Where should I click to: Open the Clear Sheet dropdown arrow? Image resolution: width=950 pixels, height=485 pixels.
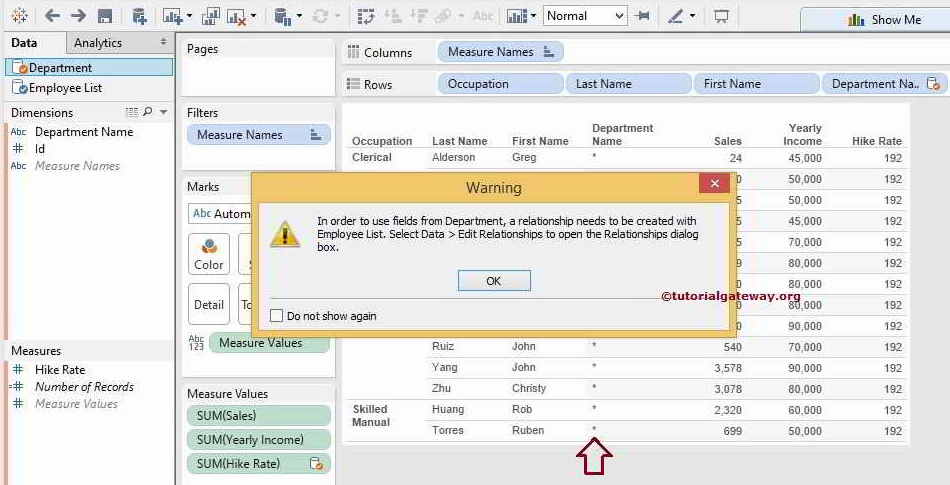tap(253, 16)
